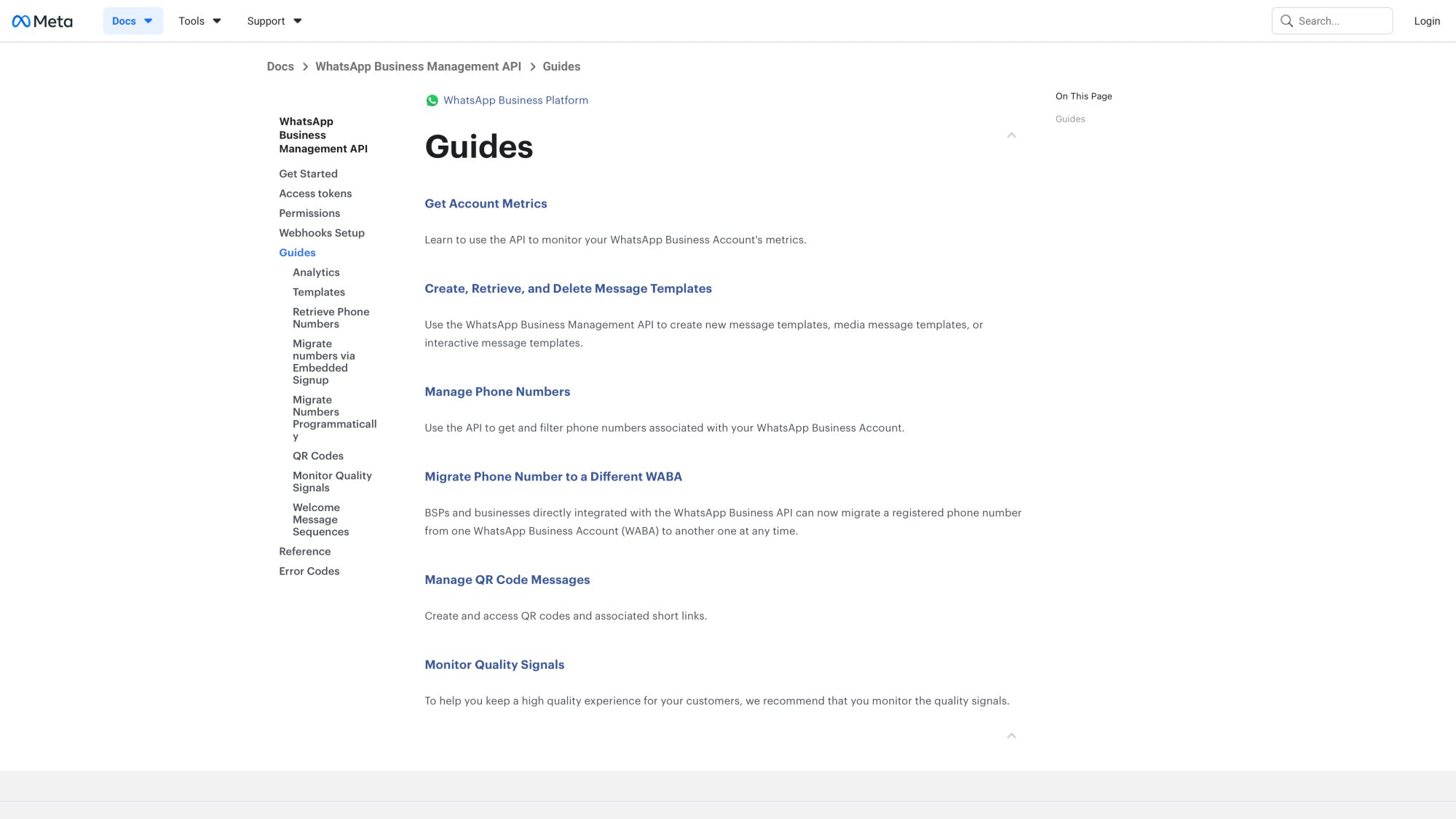The height and width of the screenshot is (819, 1456).
Task: Focus the Search input field
Action: (x=1332, y=21)
